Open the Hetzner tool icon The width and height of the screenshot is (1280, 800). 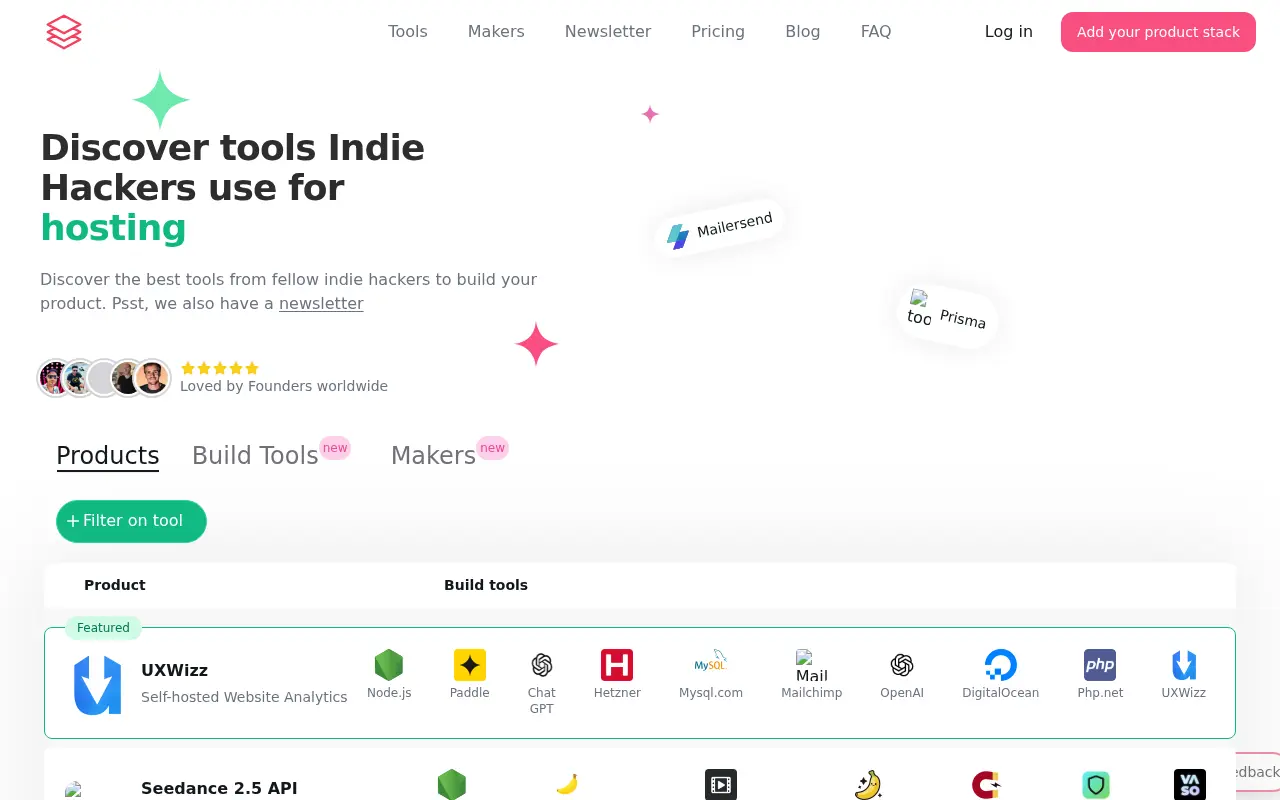coord(617,665)
